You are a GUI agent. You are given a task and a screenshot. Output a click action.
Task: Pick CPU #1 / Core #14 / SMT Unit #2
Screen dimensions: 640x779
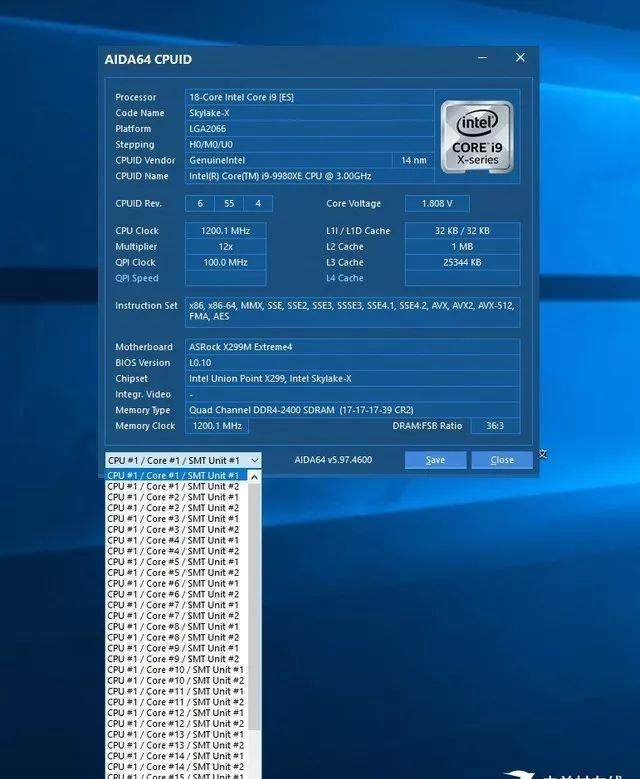tap(173, 767)
